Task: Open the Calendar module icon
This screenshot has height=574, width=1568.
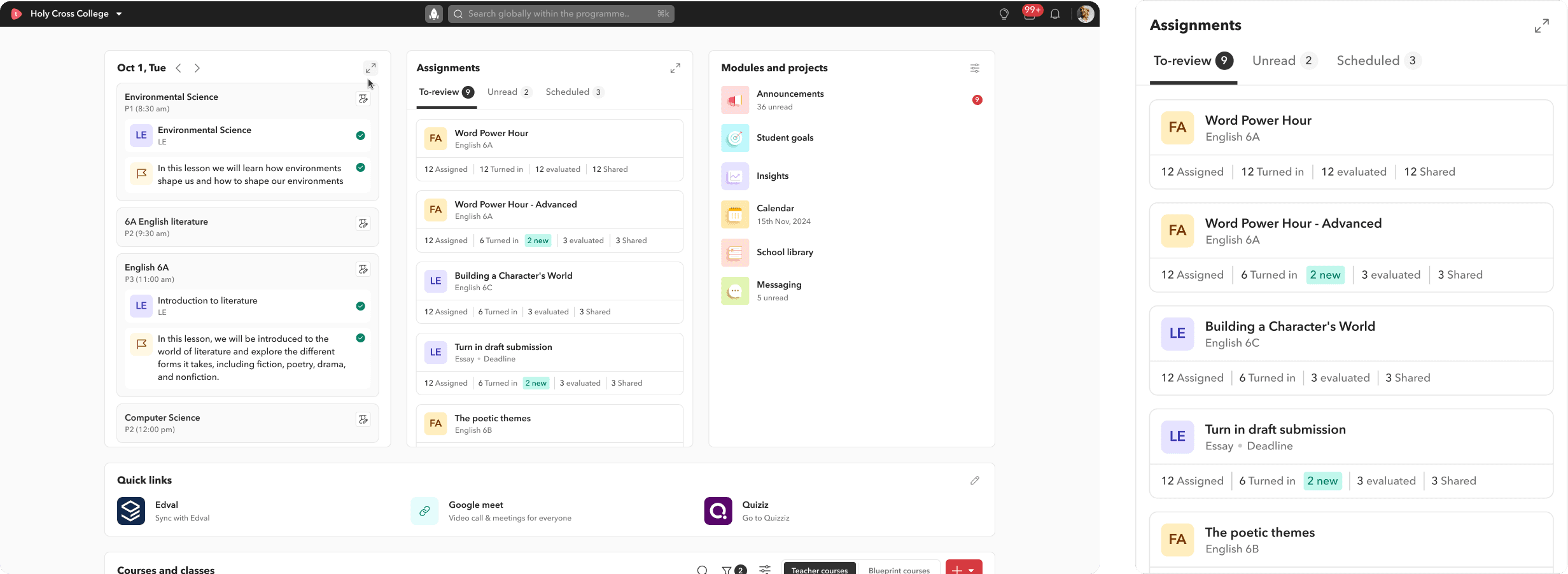Action: click(735, 214)
